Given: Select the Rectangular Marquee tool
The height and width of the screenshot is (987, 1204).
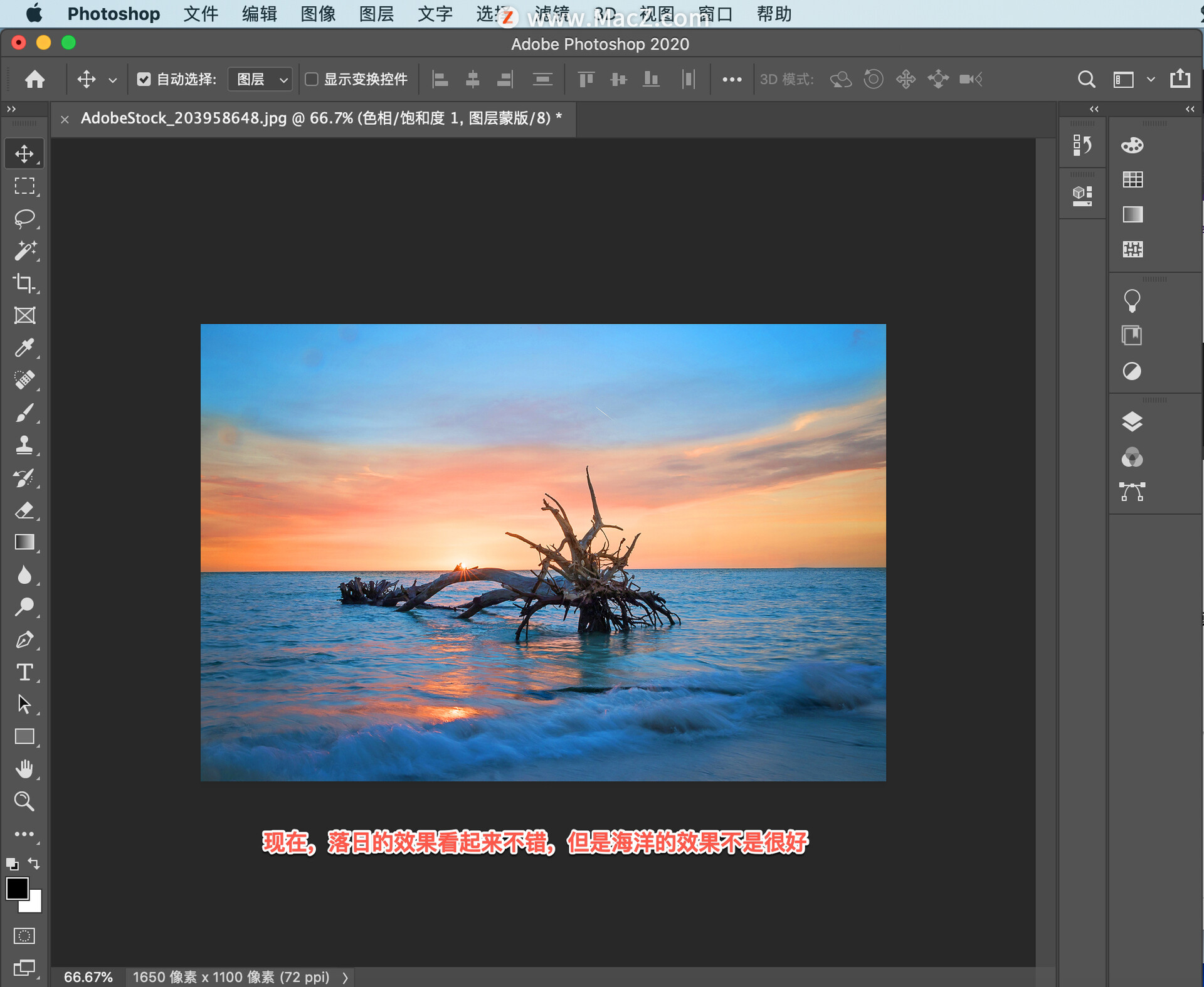Looking at the screenshot, I should click(x=24, y=186).
